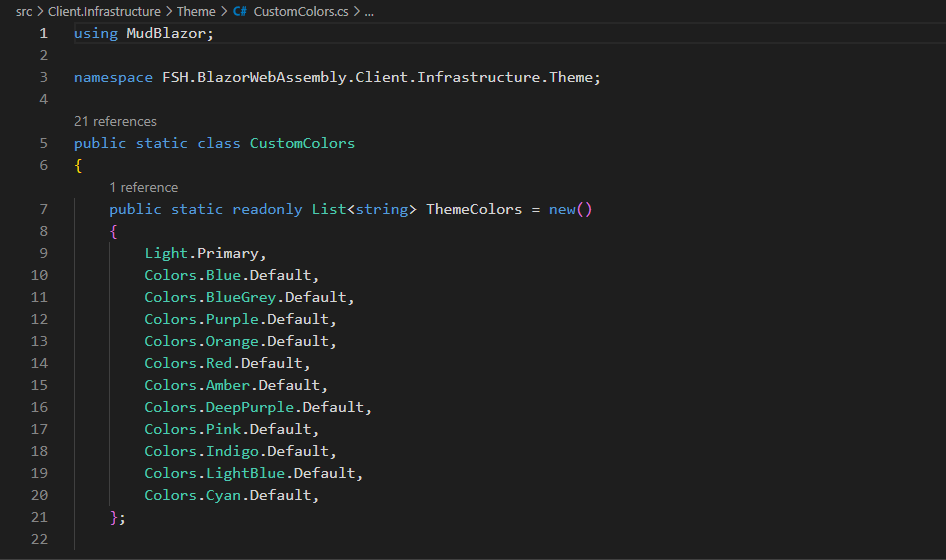Screen dimensions: 946x560
Task: Show the 21 references code lens
Action: [x=115, y=121]
